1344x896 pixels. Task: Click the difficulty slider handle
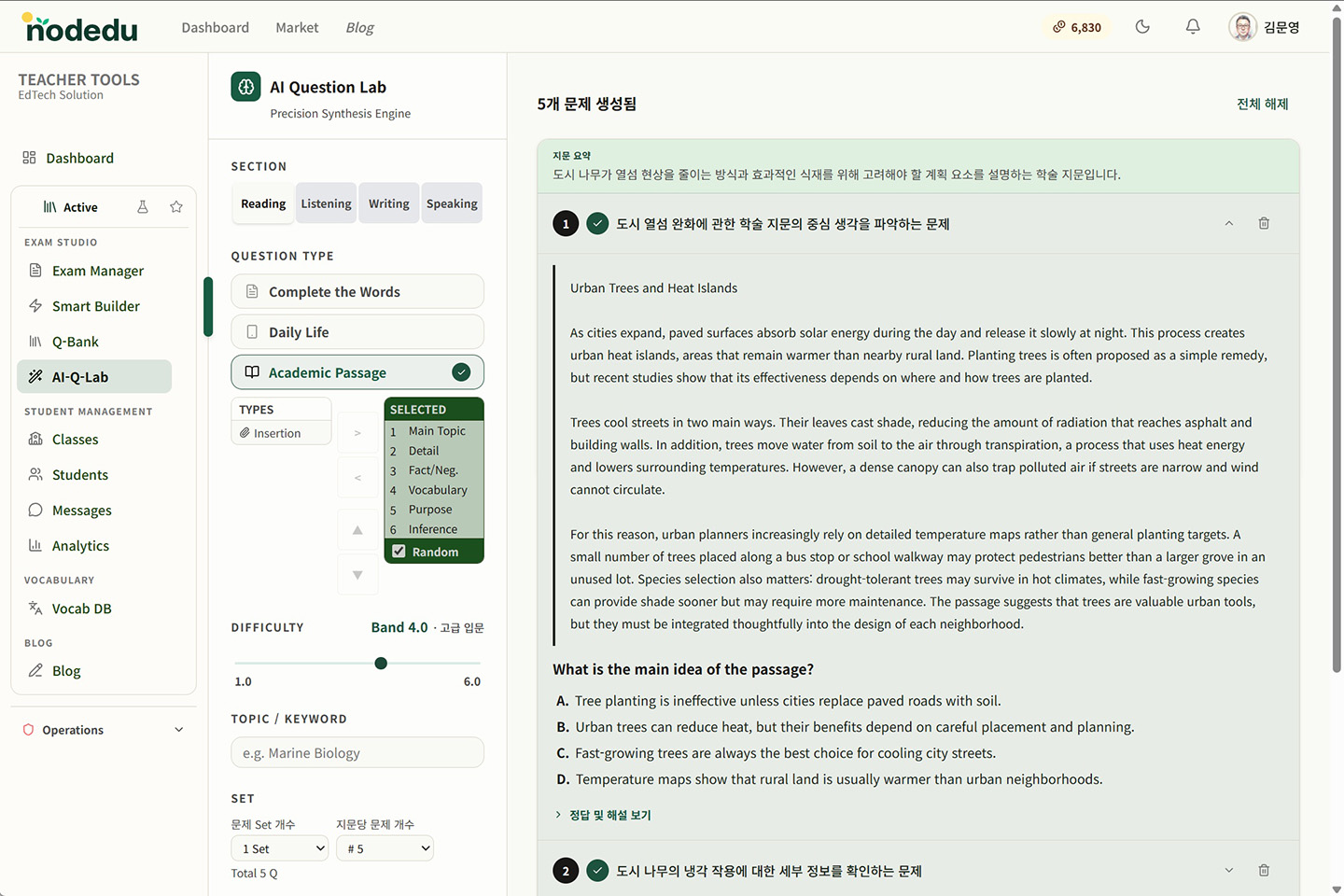coord(381,664)
